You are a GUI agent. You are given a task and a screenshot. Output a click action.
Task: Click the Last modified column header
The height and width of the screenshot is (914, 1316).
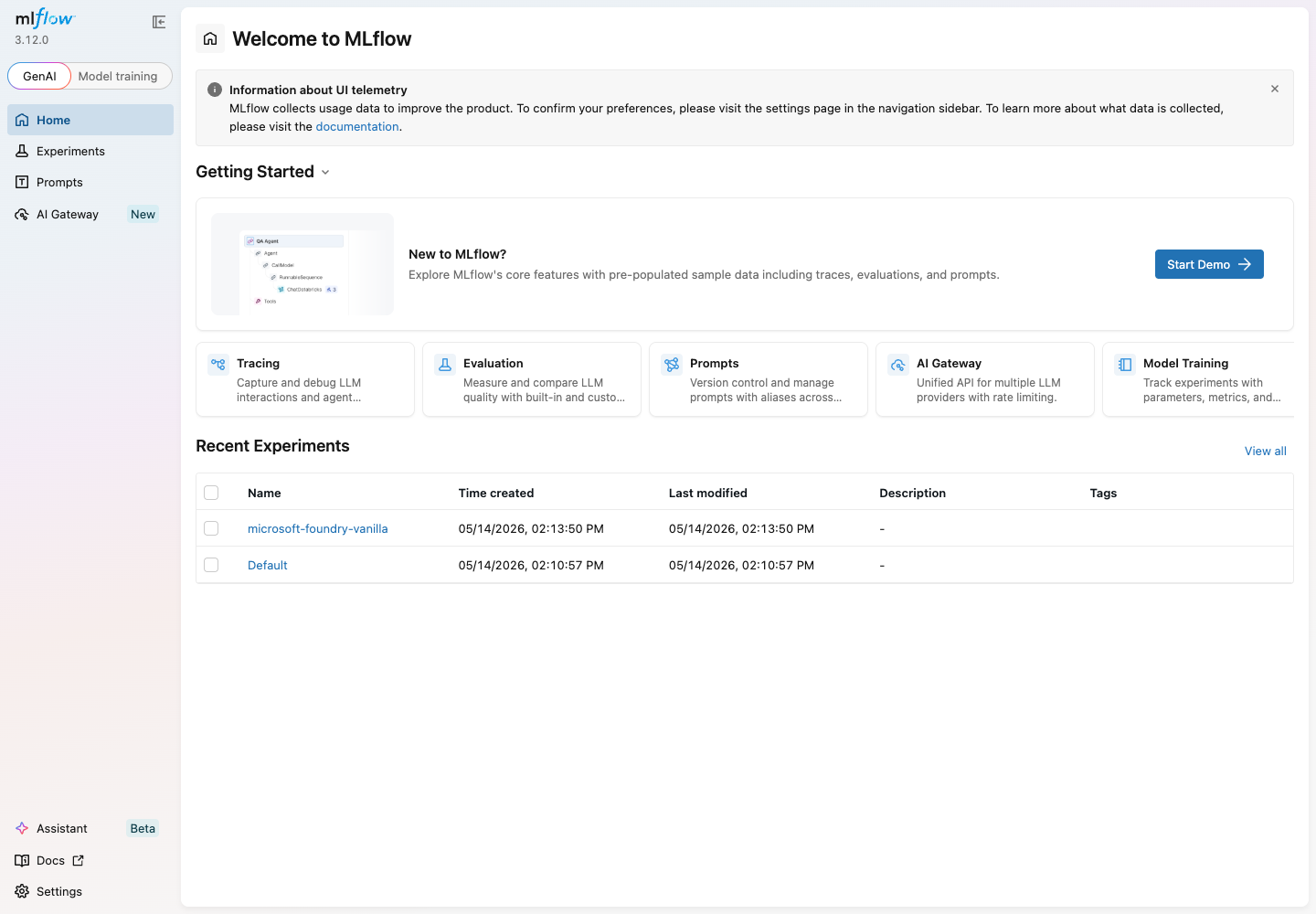point(708,493)
